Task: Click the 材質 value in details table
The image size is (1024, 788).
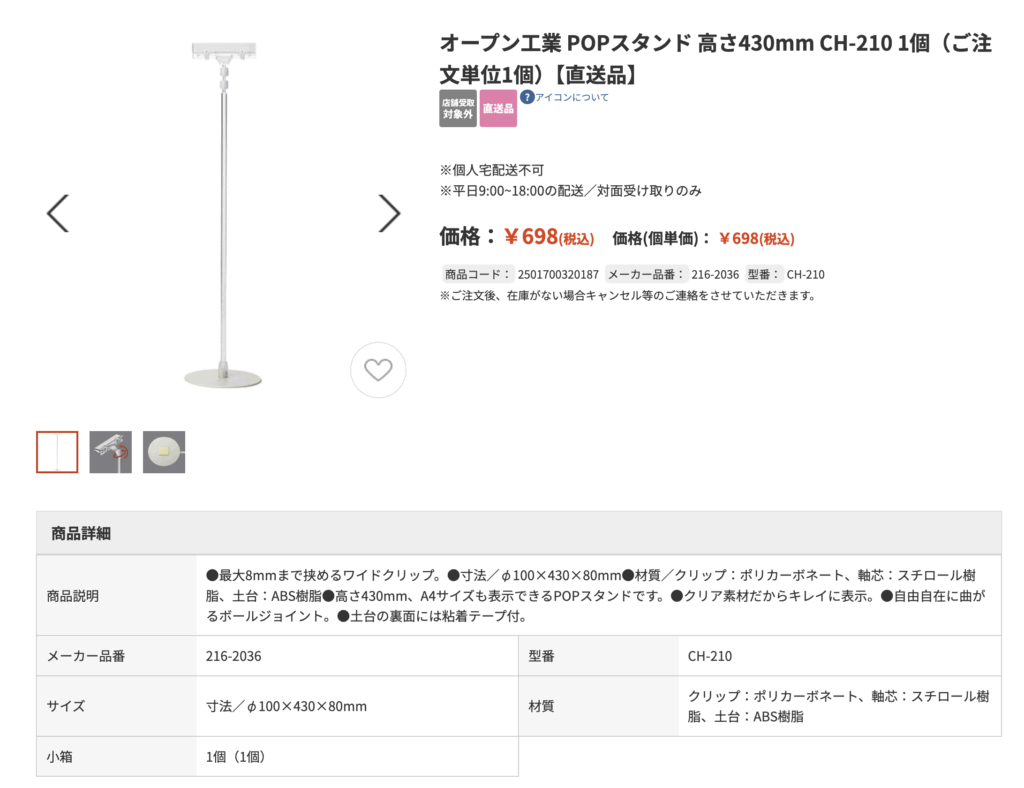Action: (x=838, y=706)
